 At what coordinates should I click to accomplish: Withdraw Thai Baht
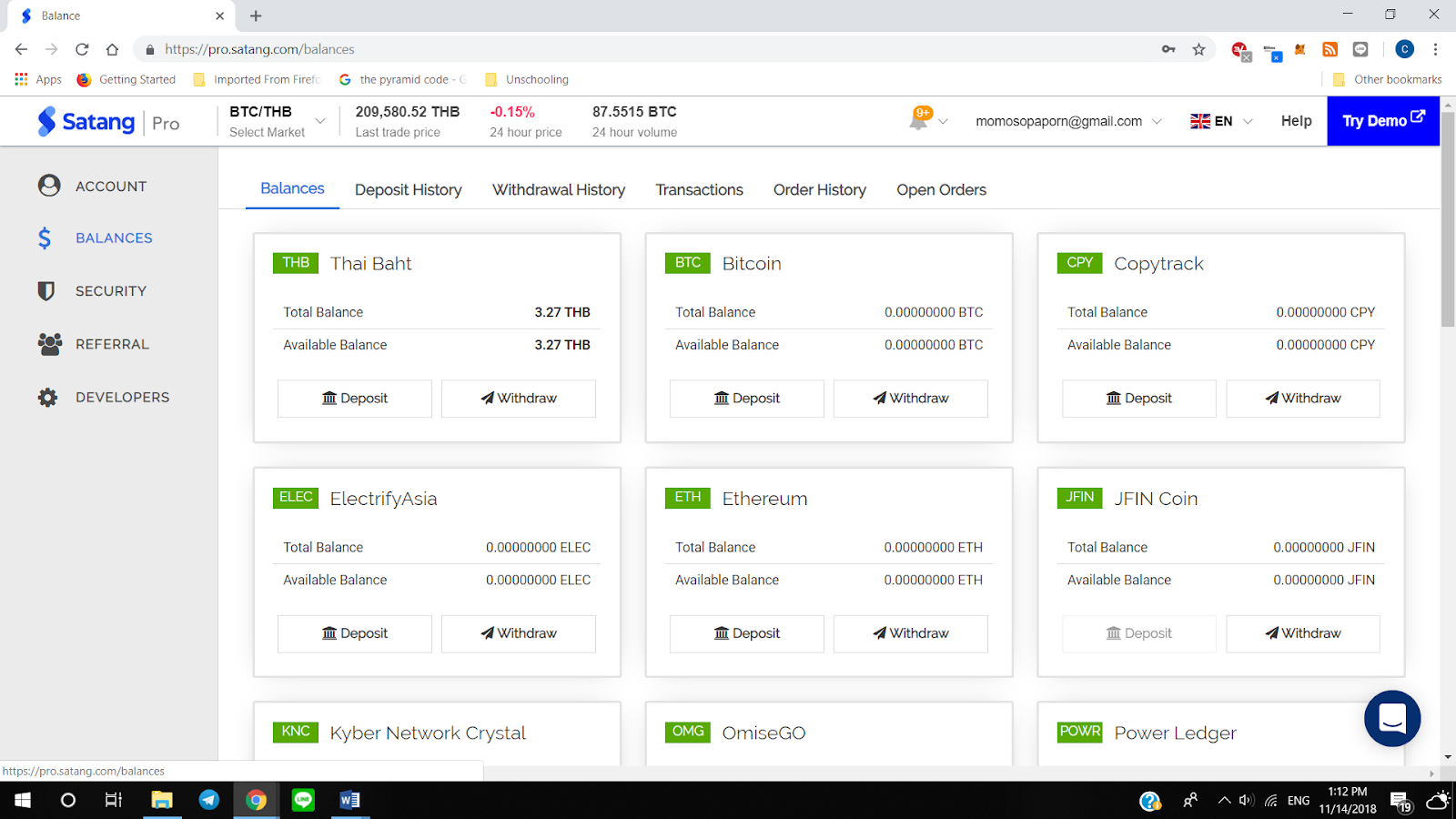coord(519,399)
